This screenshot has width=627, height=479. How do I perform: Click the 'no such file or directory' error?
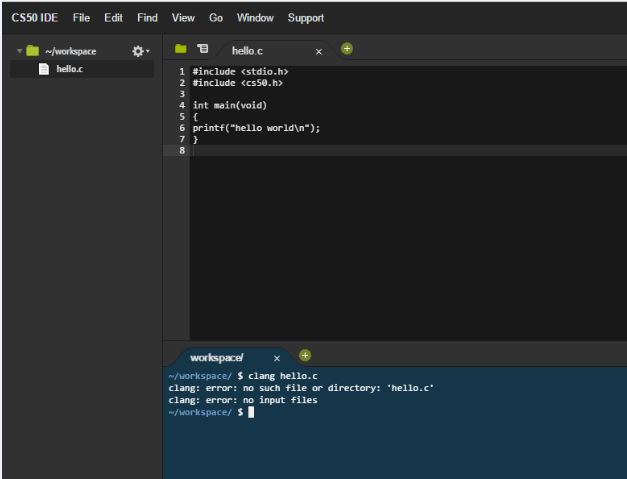coord(312,388)
